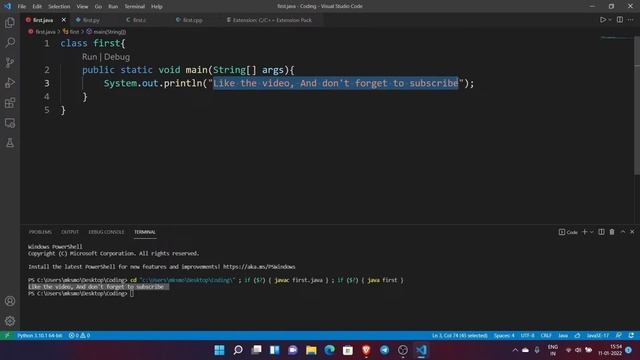Click line 5 closing brace in editor
This screenshot has width=640, height=360.
63,110
